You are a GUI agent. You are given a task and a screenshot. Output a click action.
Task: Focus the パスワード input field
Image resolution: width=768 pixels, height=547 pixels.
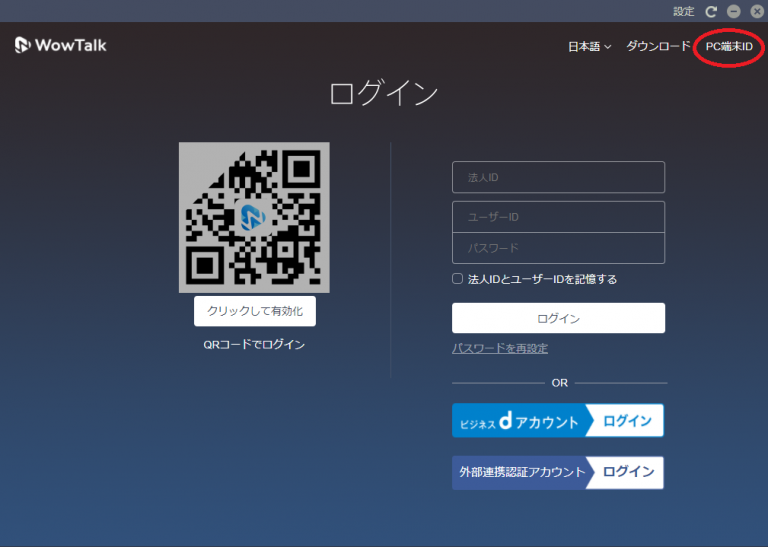tap(558, 248)
